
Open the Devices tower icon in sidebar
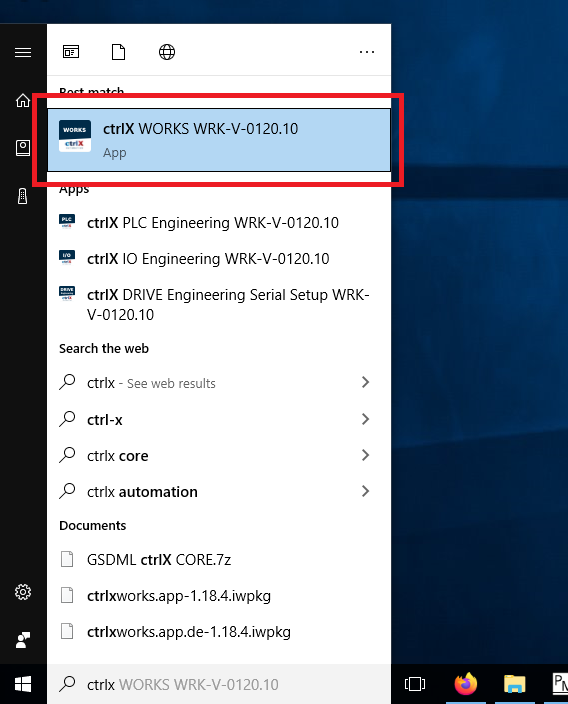pyautogui.click(x=22, y=196)
